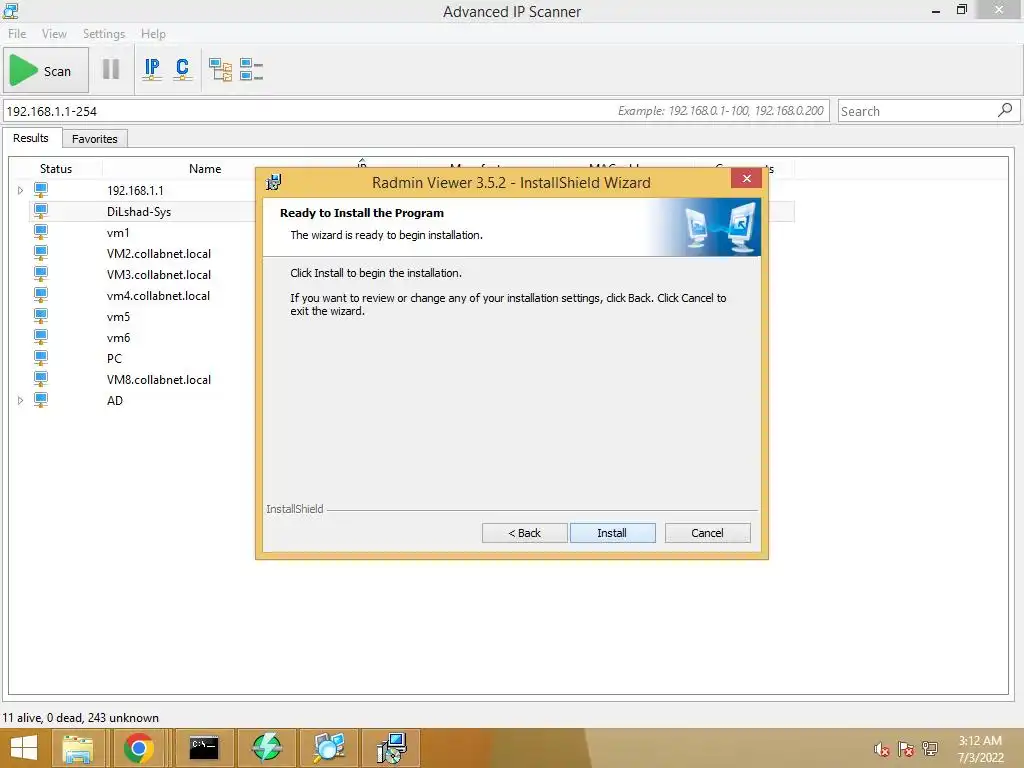The height and width of the screenshot is (768, 1024).
Task: Select the vm4.collabnet.local entry
Action: coord(158,295)
